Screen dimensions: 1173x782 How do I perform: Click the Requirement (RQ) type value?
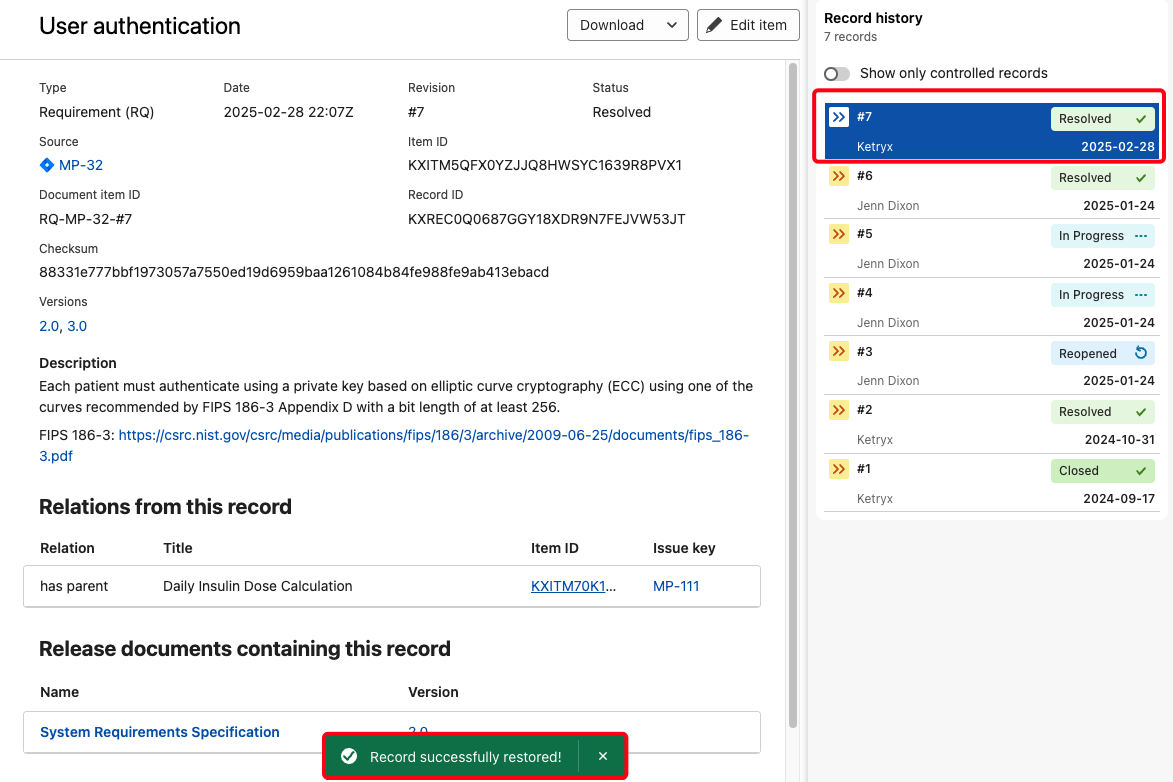(x=97, y=112)
